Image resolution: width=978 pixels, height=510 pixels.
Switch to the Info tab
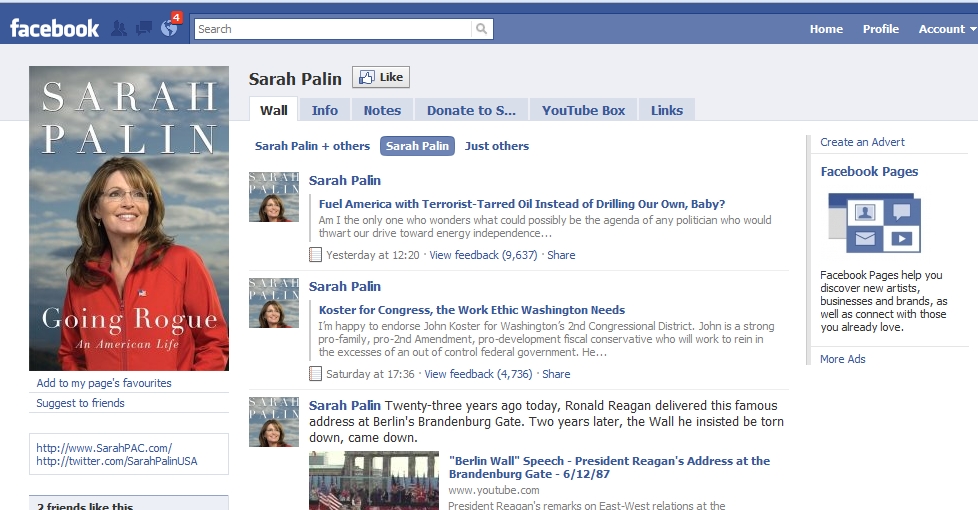(x=325, y=110)
